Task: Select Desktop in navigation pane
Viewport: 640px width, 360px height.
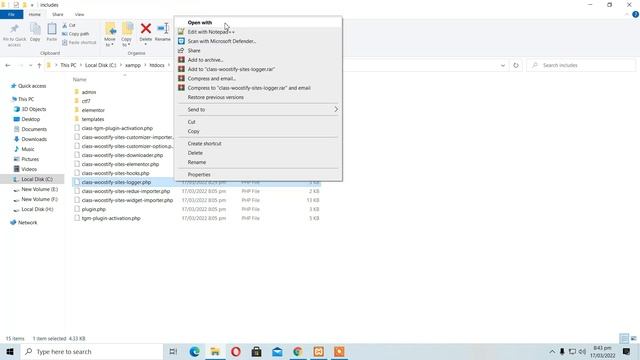Action: (31, 119)
